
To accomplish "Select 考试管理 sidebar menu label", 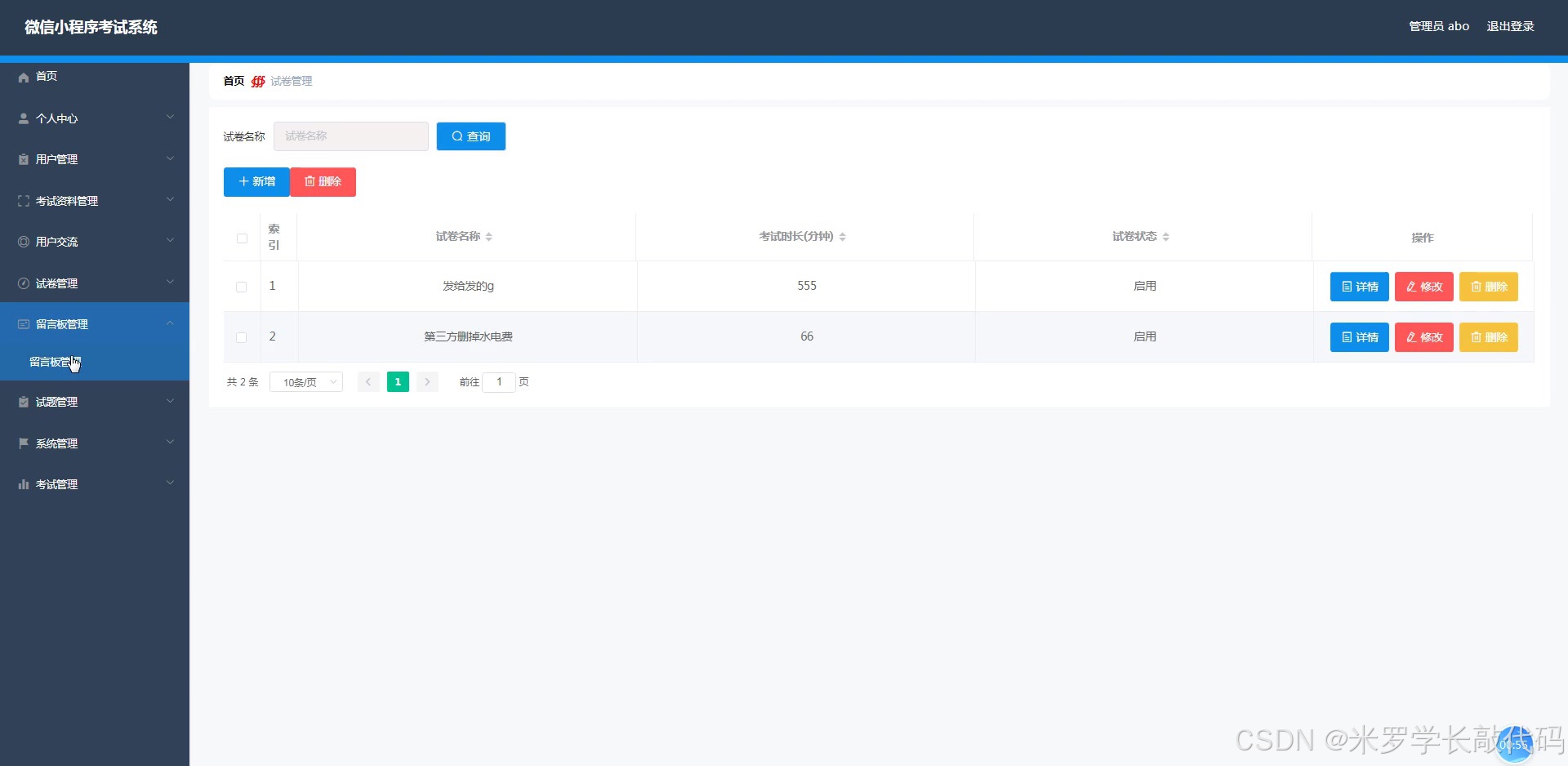I will tap(56, 484).
